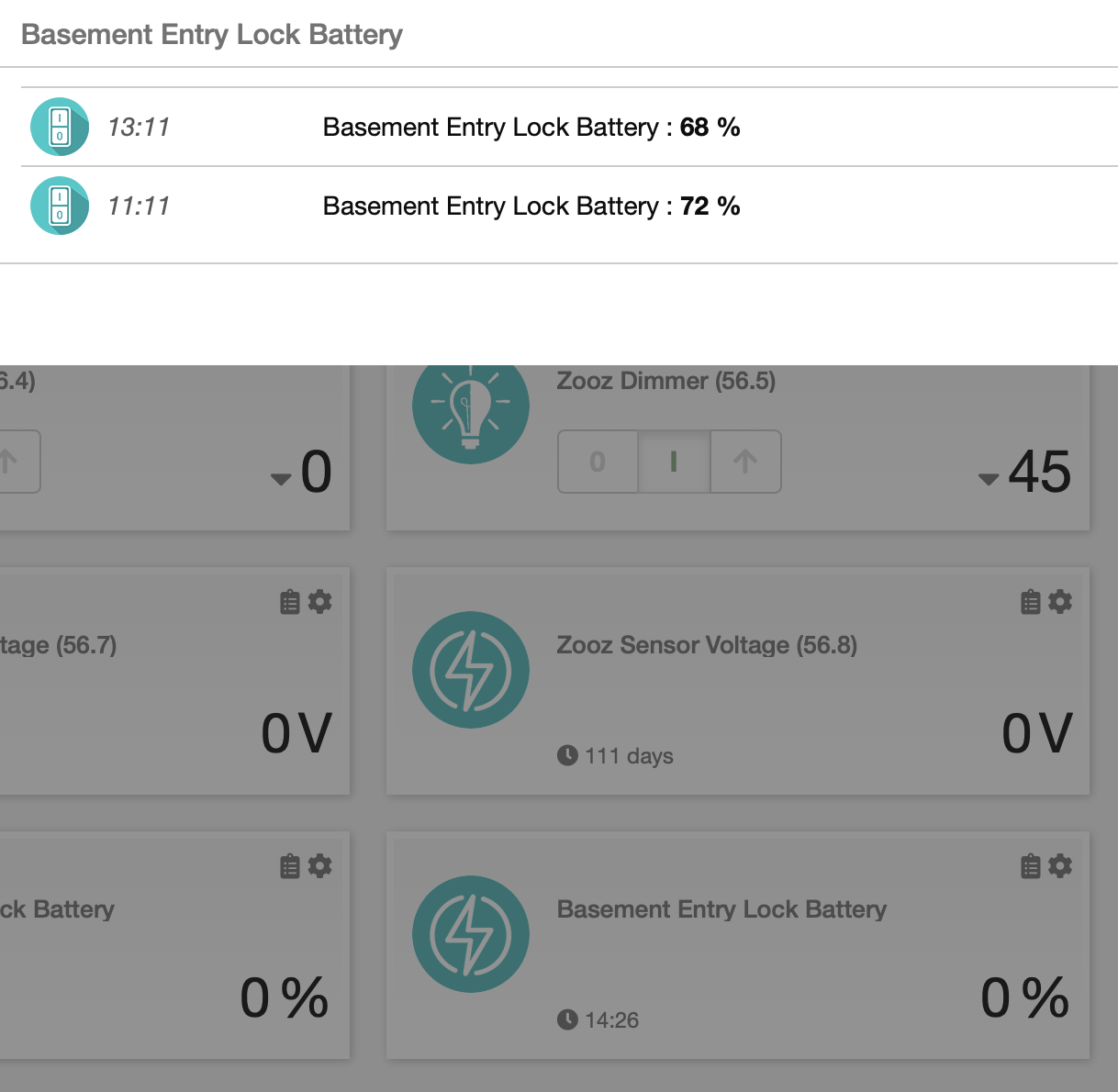The image size is (1118, 1092).
Task: Click the 111 days last-update timestamp
Action: click(628, 756)
